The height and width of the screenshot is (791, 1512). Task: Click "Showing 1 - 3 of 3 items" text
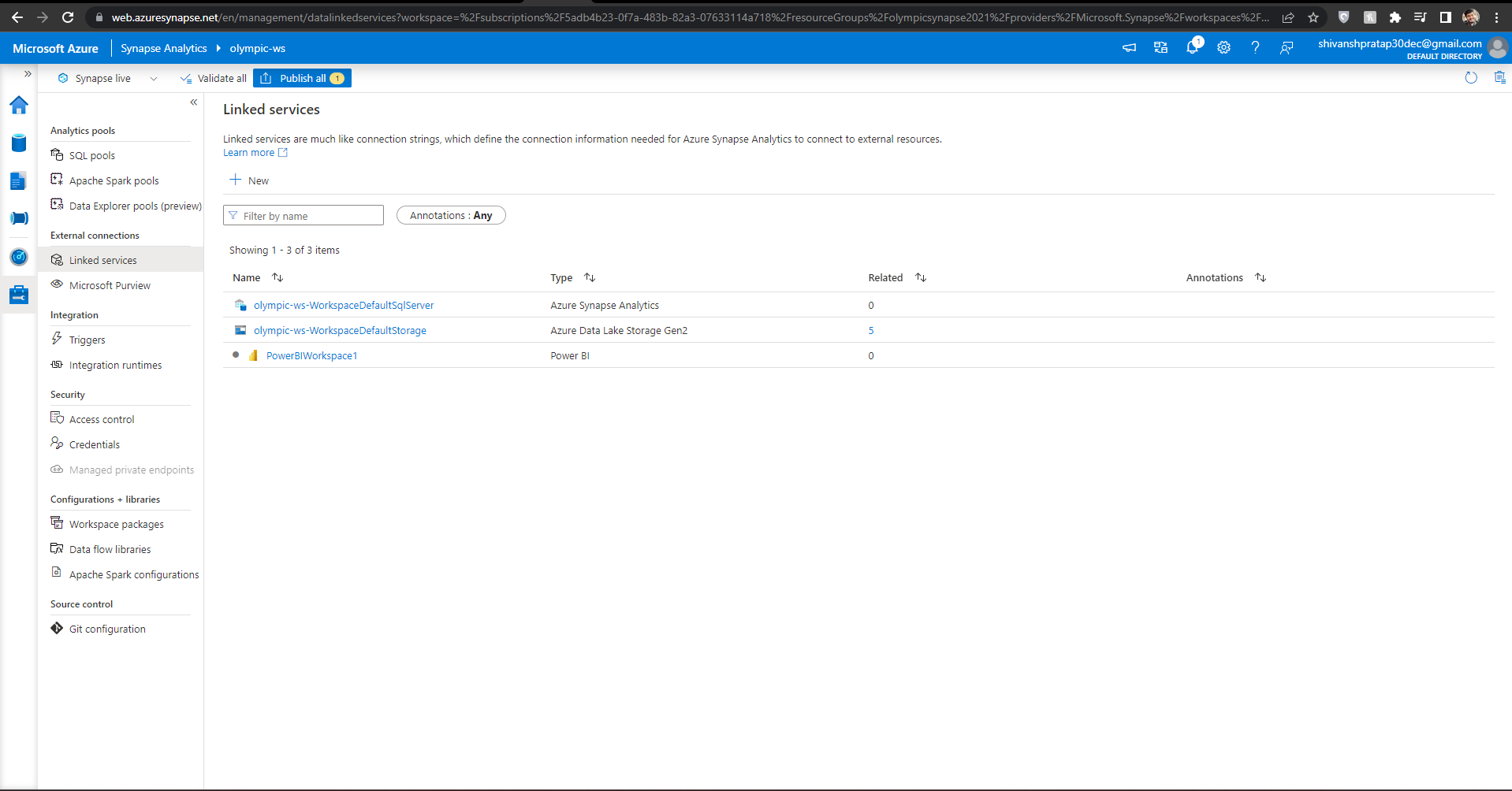[x=285, y=250]
